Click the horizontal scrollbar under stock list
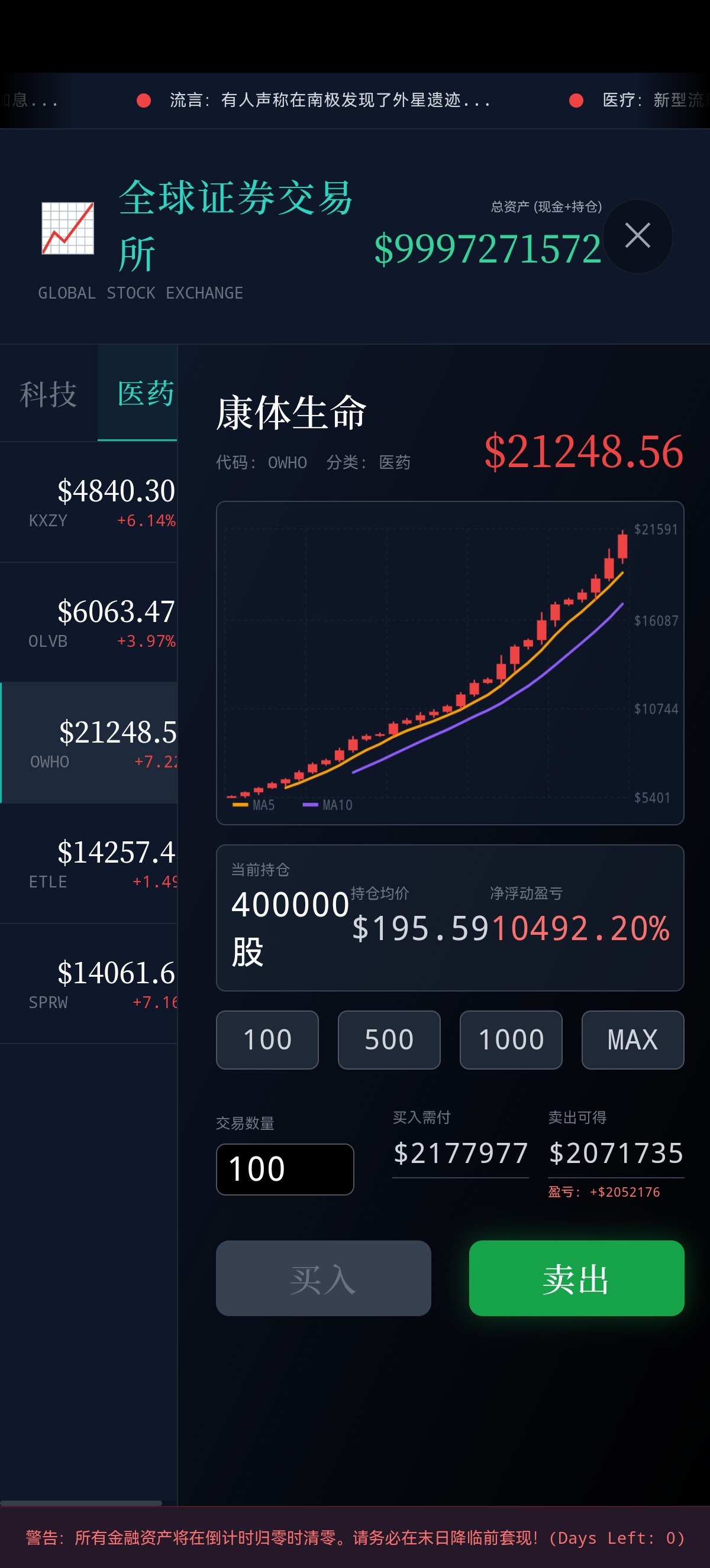Viewport: 710px width, 1568px height. pyautogui.click(x=81, y=1503)
